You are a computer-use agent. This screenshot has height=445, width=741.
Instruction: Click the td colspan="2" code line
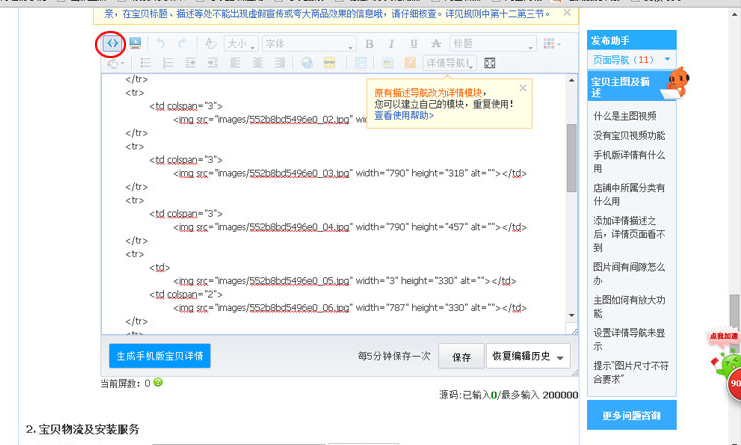click(186, 294)
